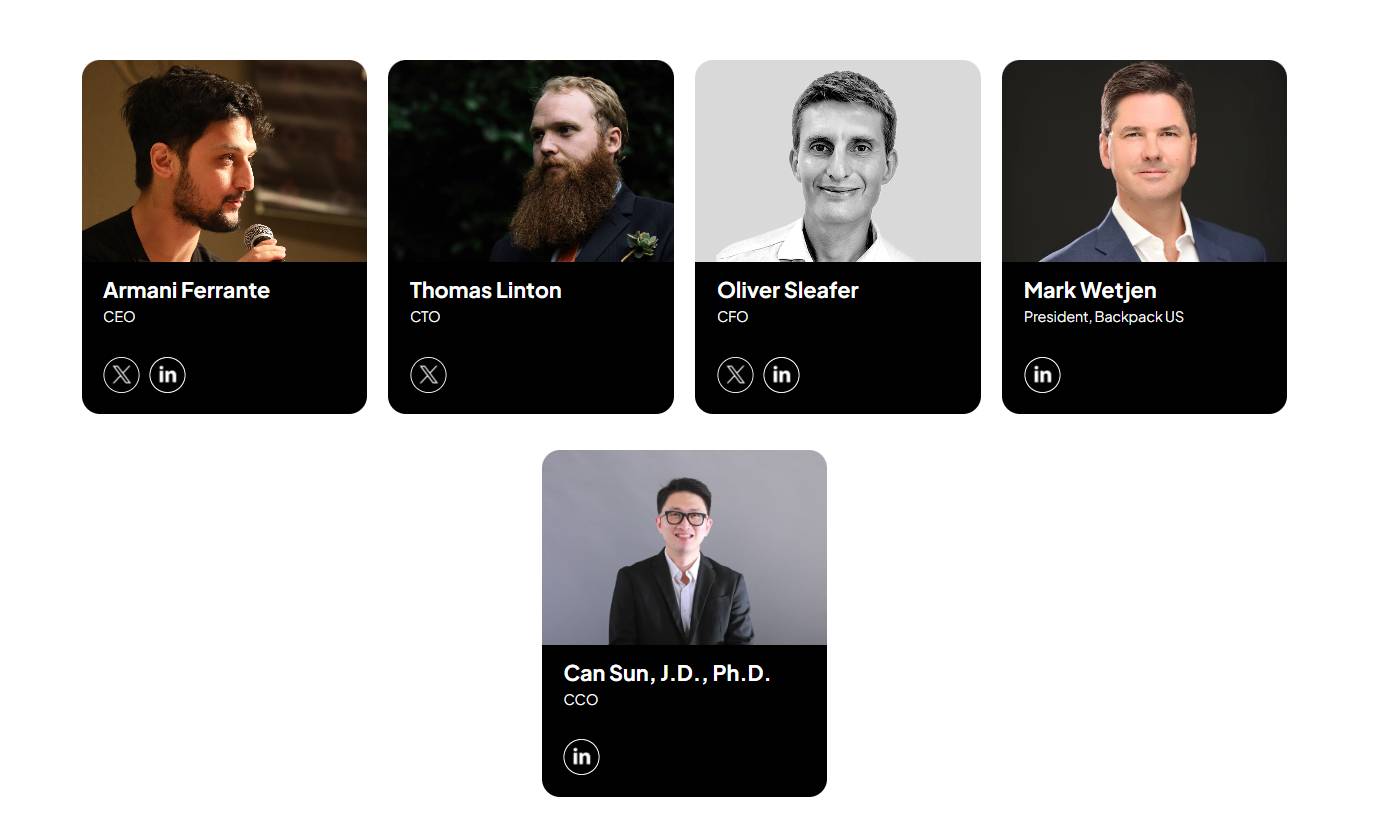The width and height of the screenshot is (1374, 814).
Task: Click the CCO title under Can Sun
Action: 580,700
